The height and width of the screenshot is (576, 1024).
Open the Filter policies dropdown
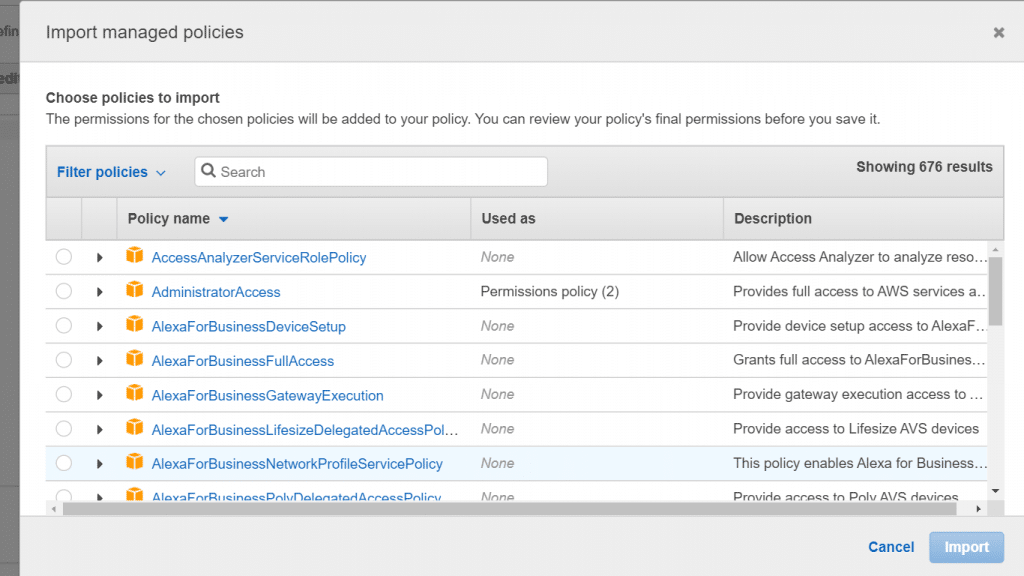coord(111,172)
